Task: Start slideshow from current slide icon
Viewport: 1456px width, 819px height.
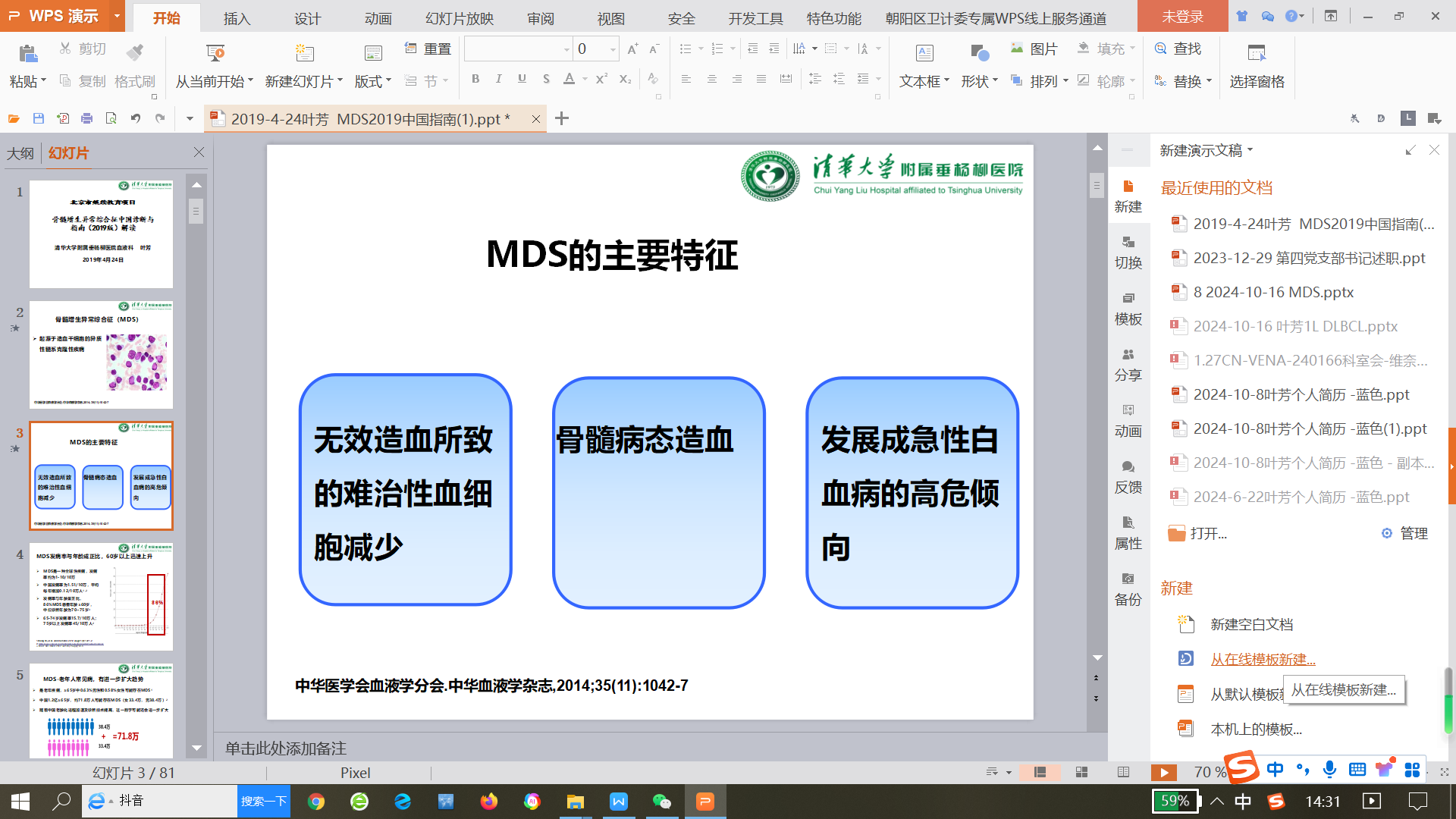Action: click(x=215, y=53)
